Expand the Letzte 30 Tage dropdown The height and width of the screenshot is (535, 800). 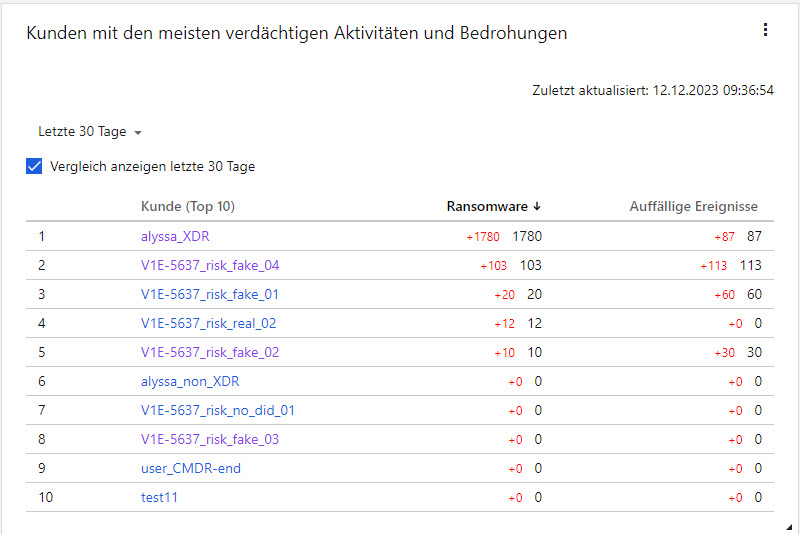point(90,132)
